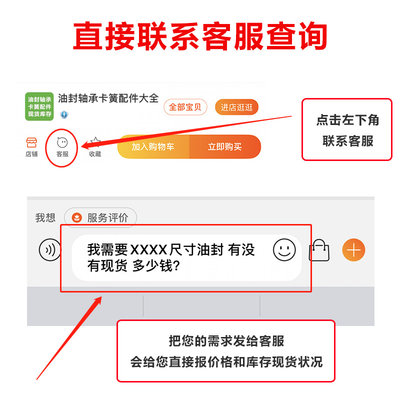Tap the voice input sound-wave icon

(50, 250)
